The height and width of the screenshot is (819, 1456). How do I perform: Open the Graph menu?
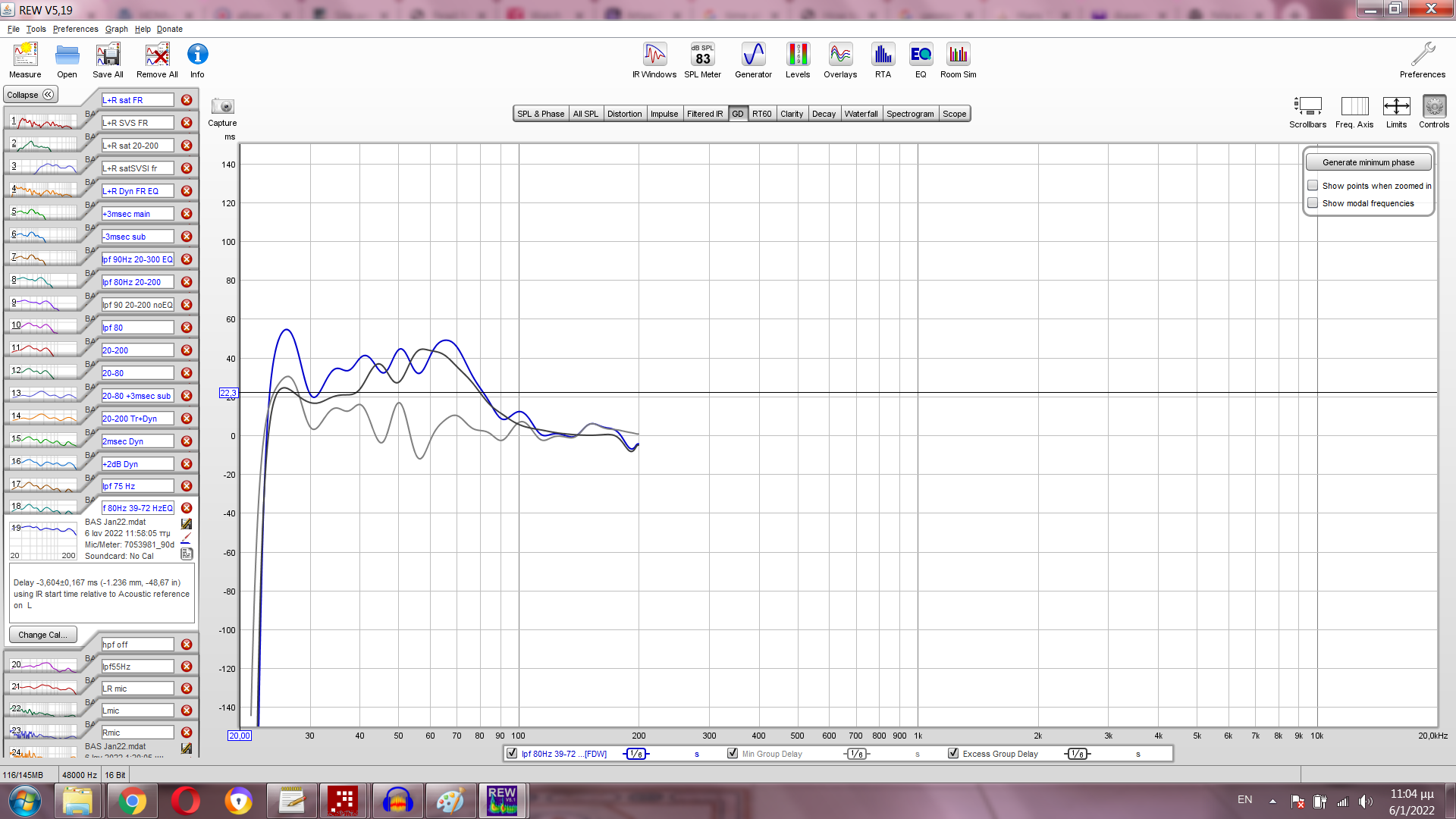pyautogui.click(x=116, y=29)
